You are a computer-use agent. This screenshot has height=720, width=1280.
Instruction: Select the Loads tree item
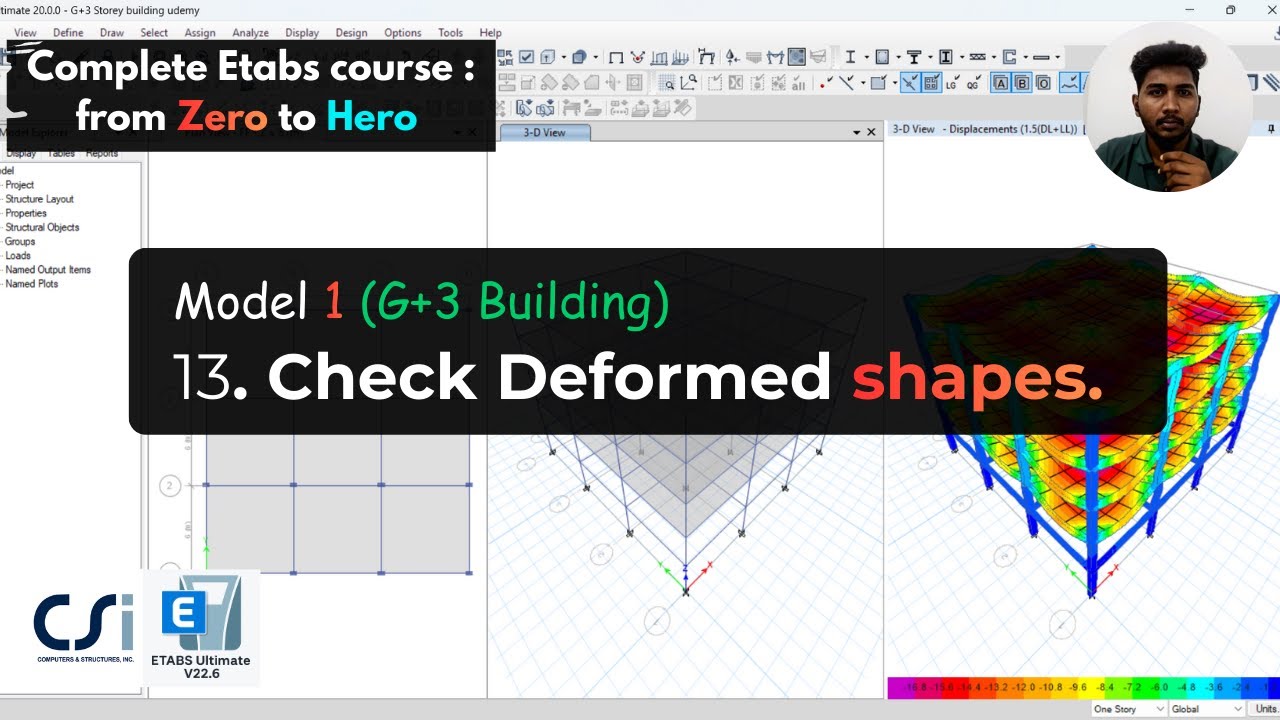(18, 255)
